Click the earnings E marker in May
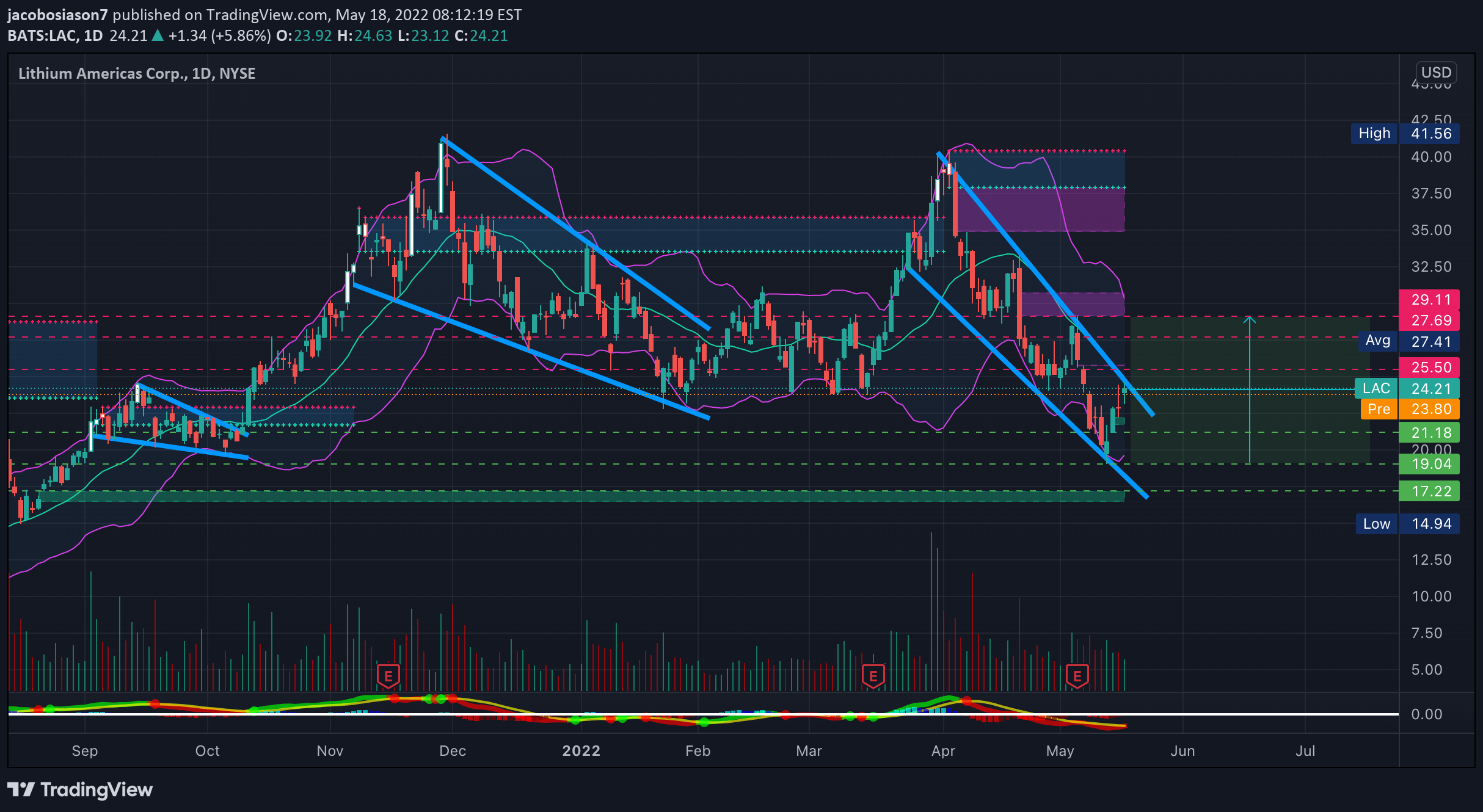Viewport: 1483px width, 812px height. click(1077, 676)
